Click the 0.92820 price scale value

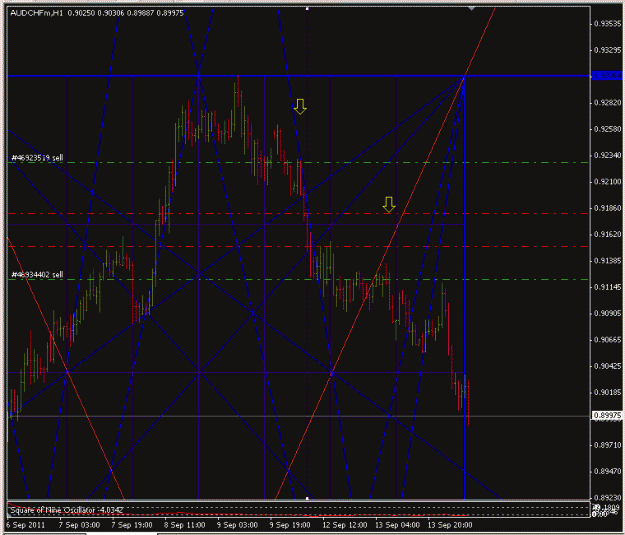607,102
